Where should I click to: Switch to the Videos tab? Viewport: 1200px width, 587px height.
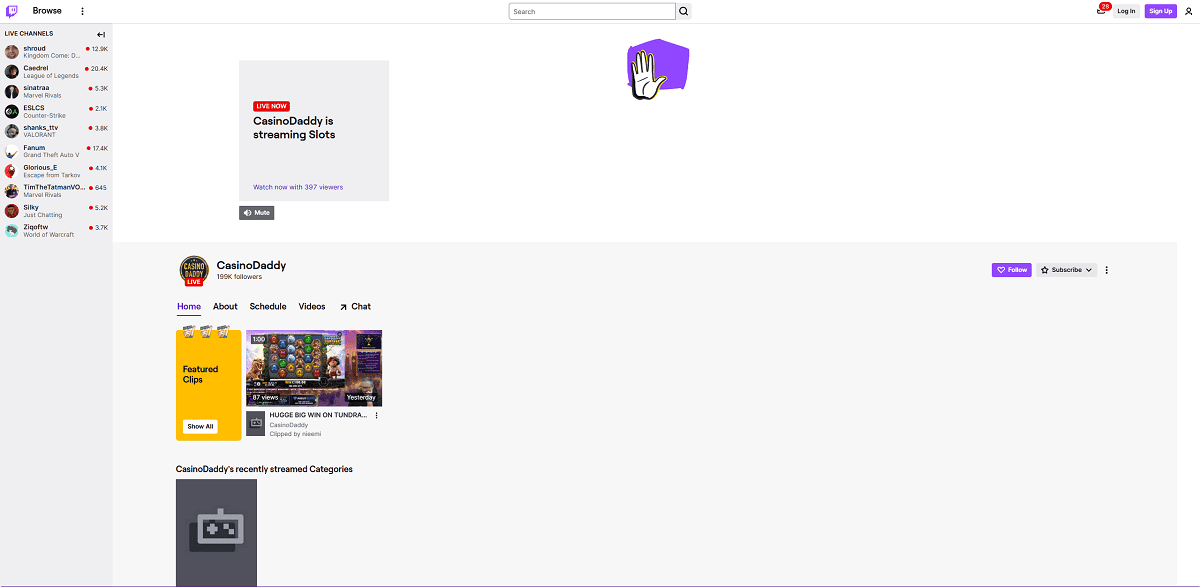coord(312,307)
